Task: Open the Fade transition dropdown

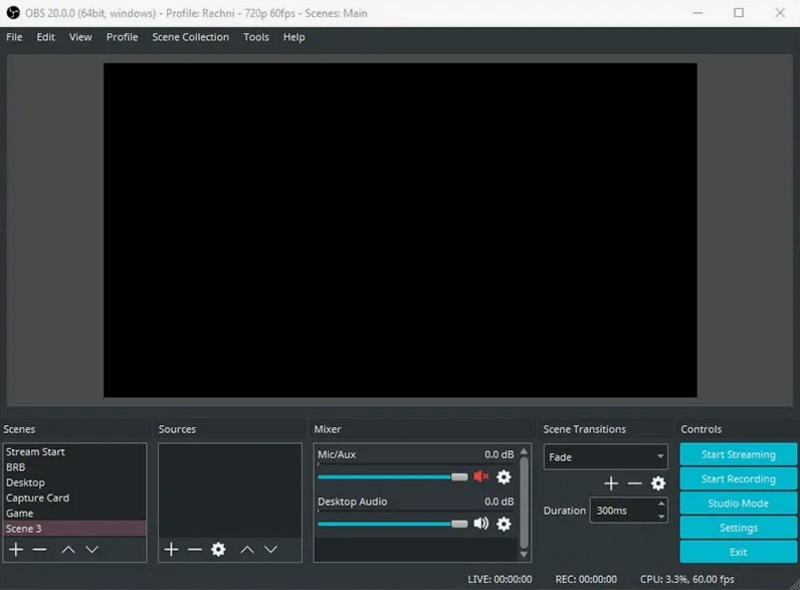Action: point(606,457)
